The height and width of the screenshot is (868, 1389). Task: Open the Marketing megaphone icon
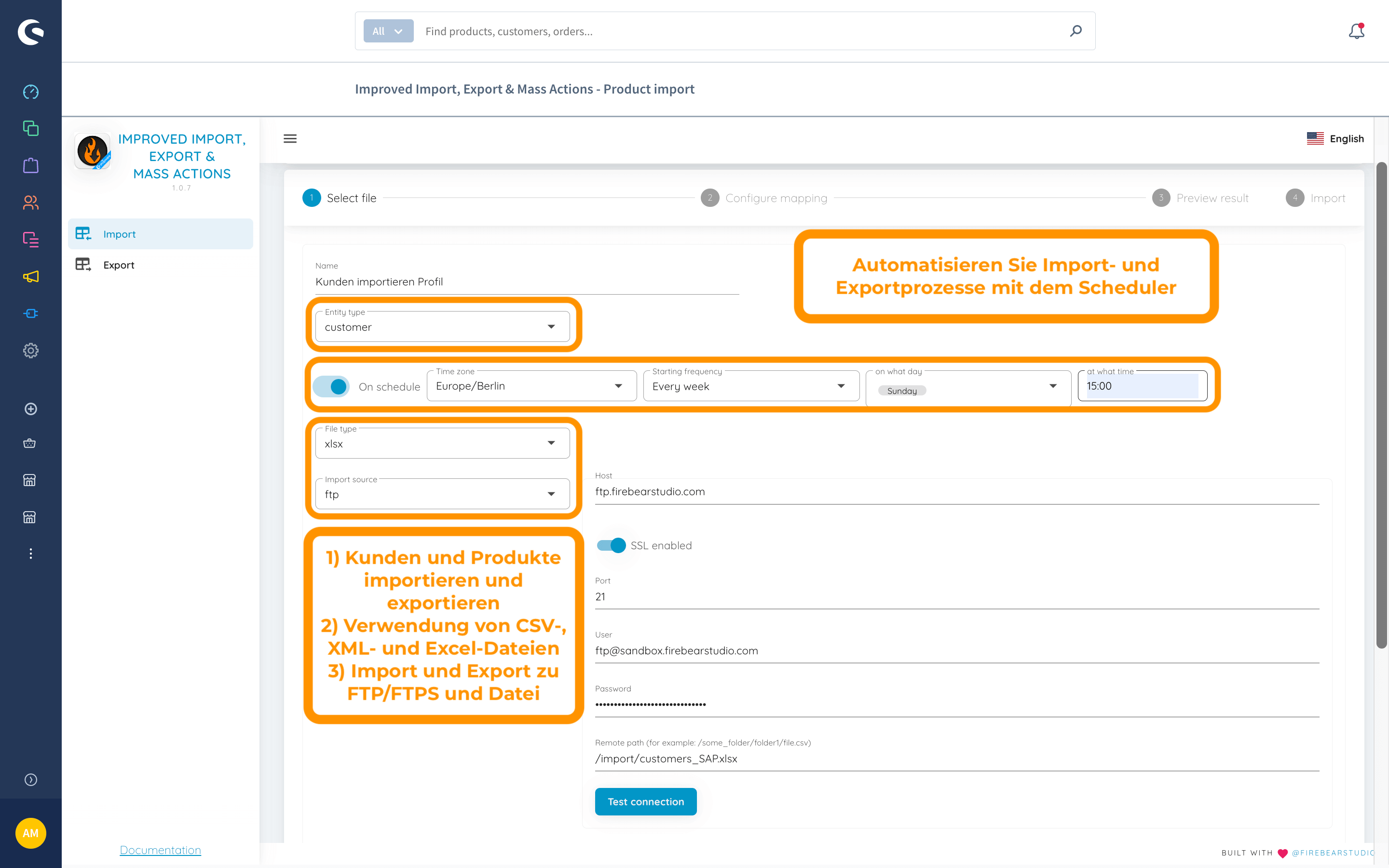[30, 277]
